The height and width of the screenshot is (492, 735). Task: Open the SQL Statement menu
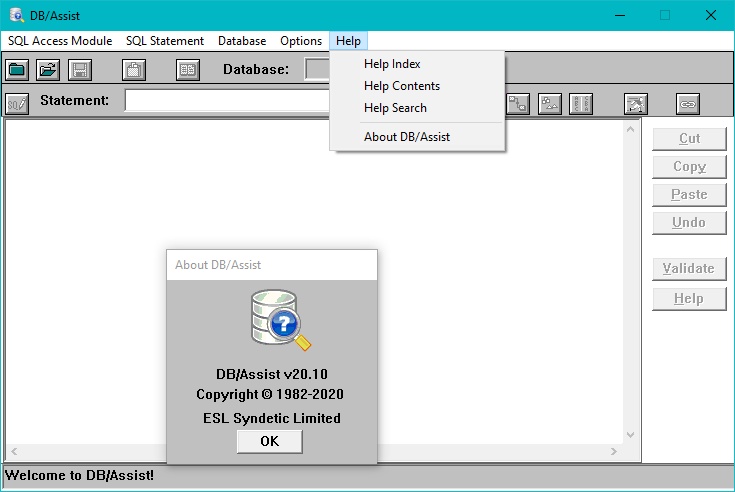(x=165, y=41)
